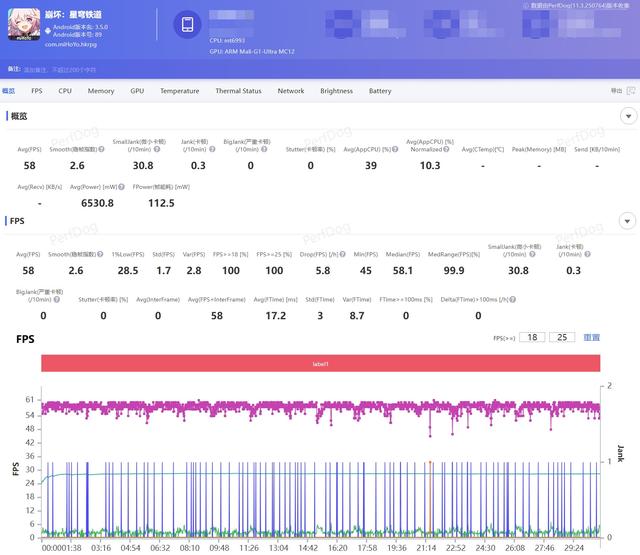Collapse the FPS section with chevron
The image size is (640, 555).
(627, 220)
